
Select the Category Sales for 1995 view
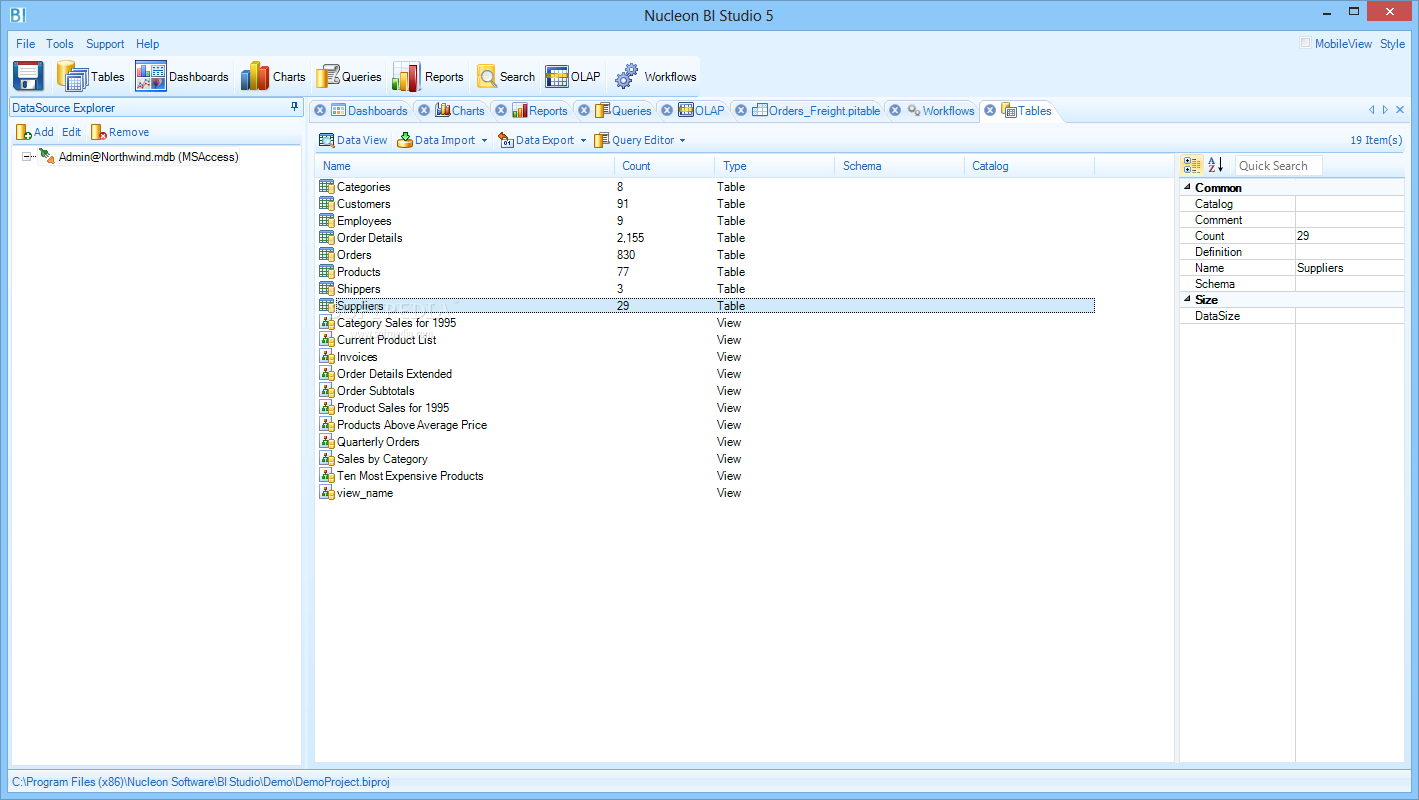[705, 323]
